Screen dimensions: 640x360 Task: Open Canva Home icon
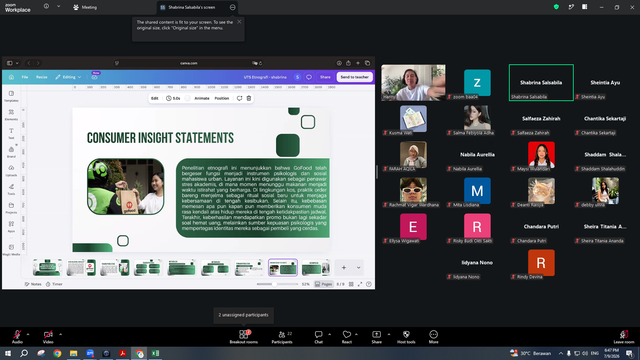click(x=11, y=77)
